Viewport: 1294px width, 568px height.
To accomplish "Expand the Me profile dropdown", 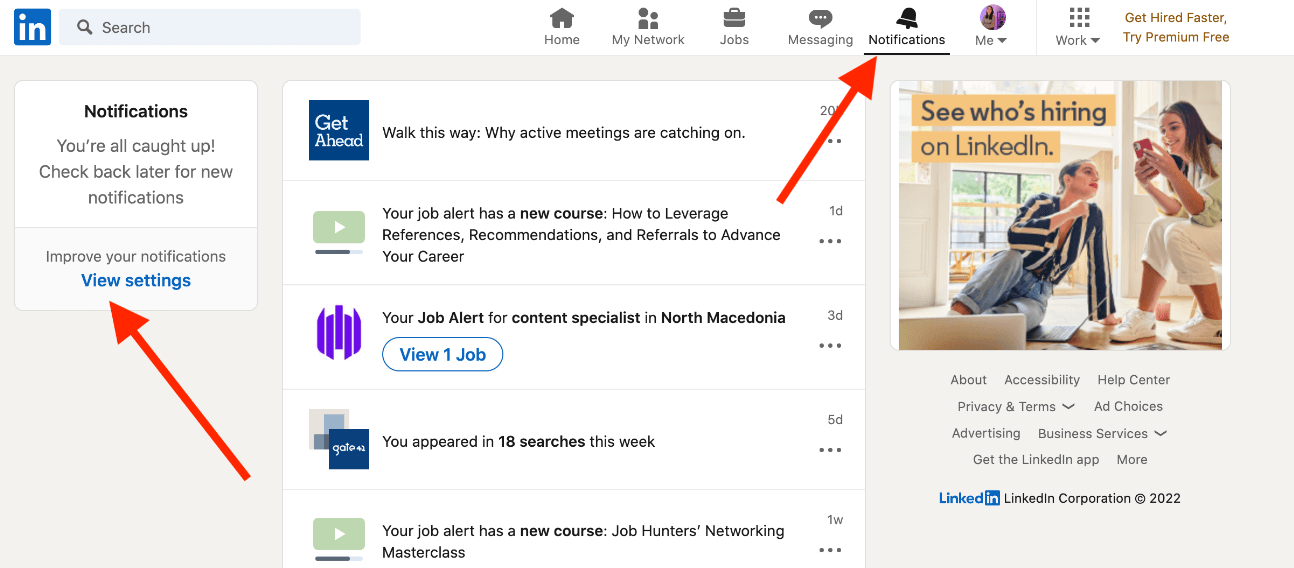I will pyautogui.click(x=992, y=27).
